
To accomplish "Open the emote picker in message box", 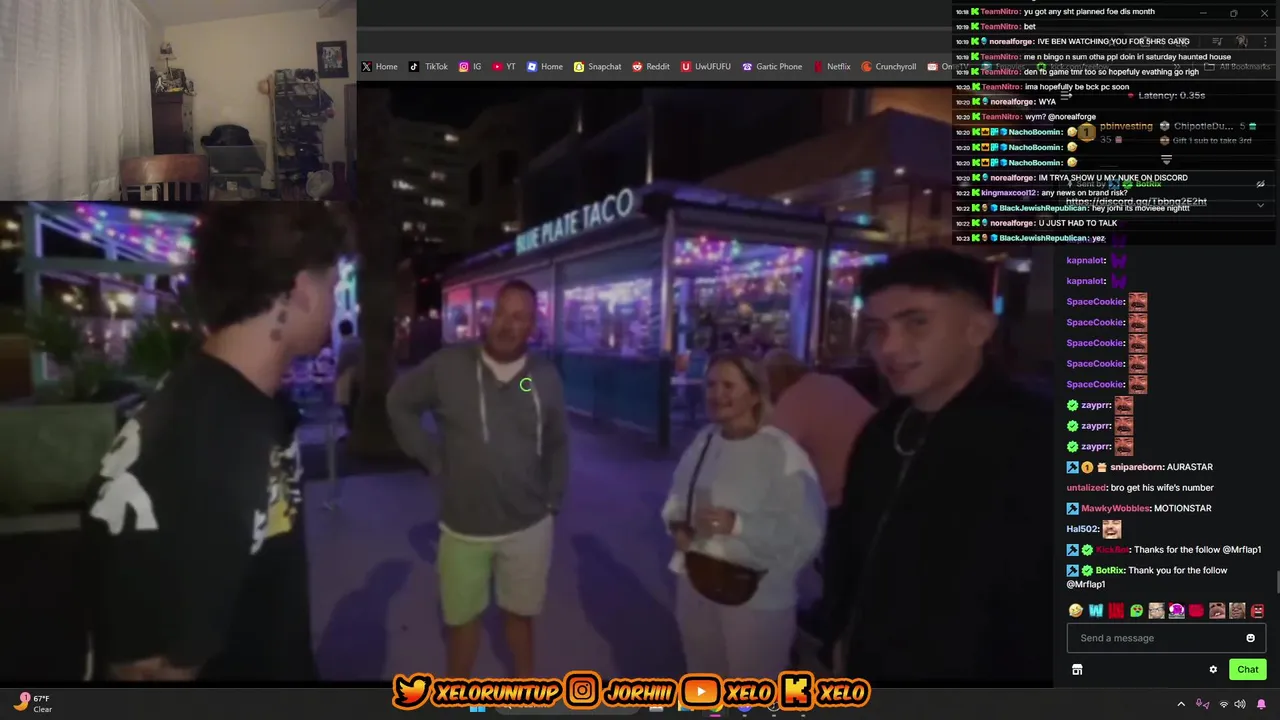I will (1250, 638).
